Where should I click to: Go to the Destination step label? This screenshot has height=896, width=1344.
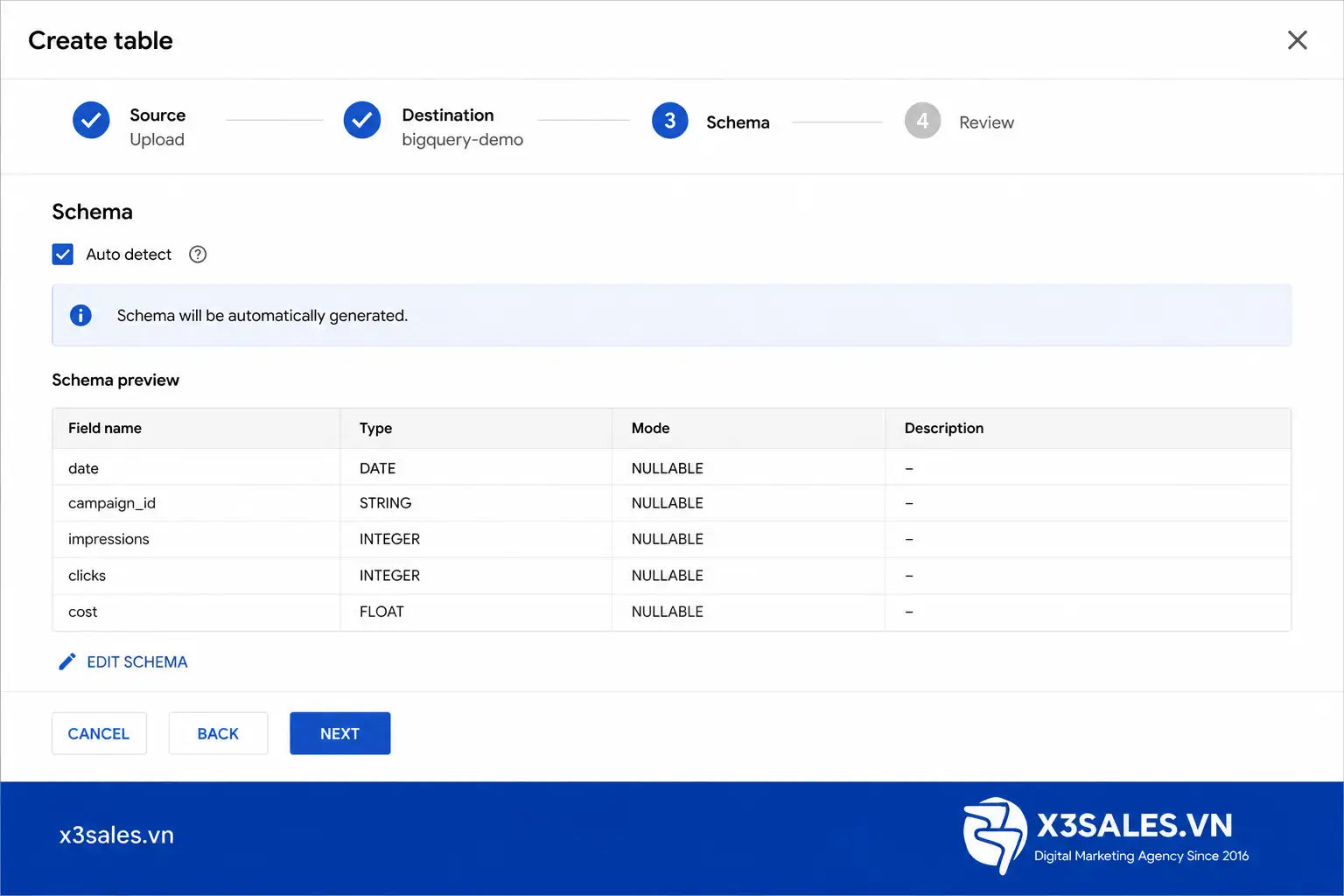[448, 115]
